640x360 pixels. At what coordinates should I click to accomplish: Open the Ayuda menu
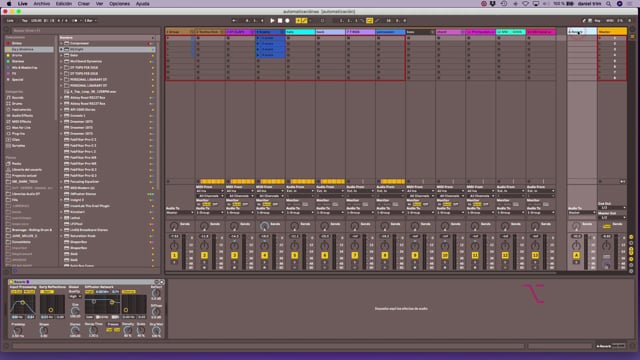(142, 4)
